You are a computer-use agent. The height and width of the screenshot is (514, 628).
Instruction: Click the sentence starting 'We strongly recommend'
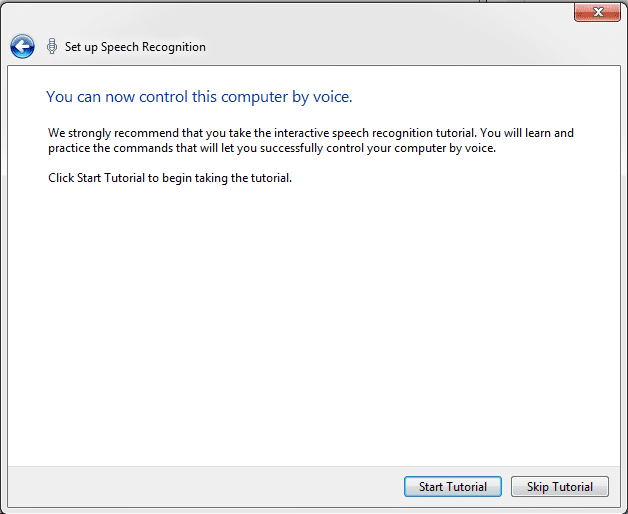click(x=311, y=133)
